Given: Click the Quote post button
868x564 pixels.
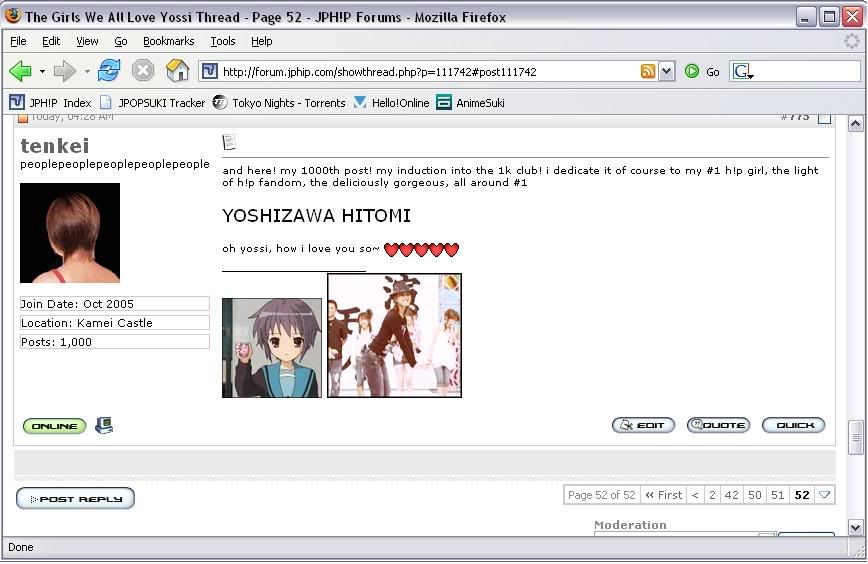Looking at the screenshot, I should (x=719, y=425).
